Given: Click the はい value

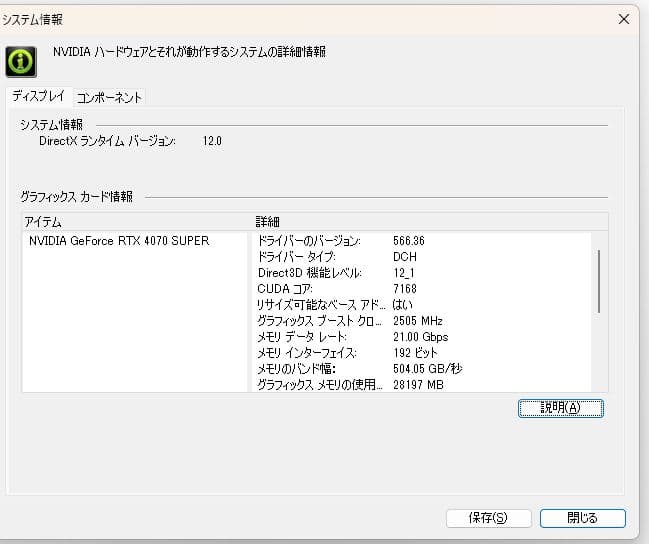Looking at the screenshot, I should click(402, 305).
